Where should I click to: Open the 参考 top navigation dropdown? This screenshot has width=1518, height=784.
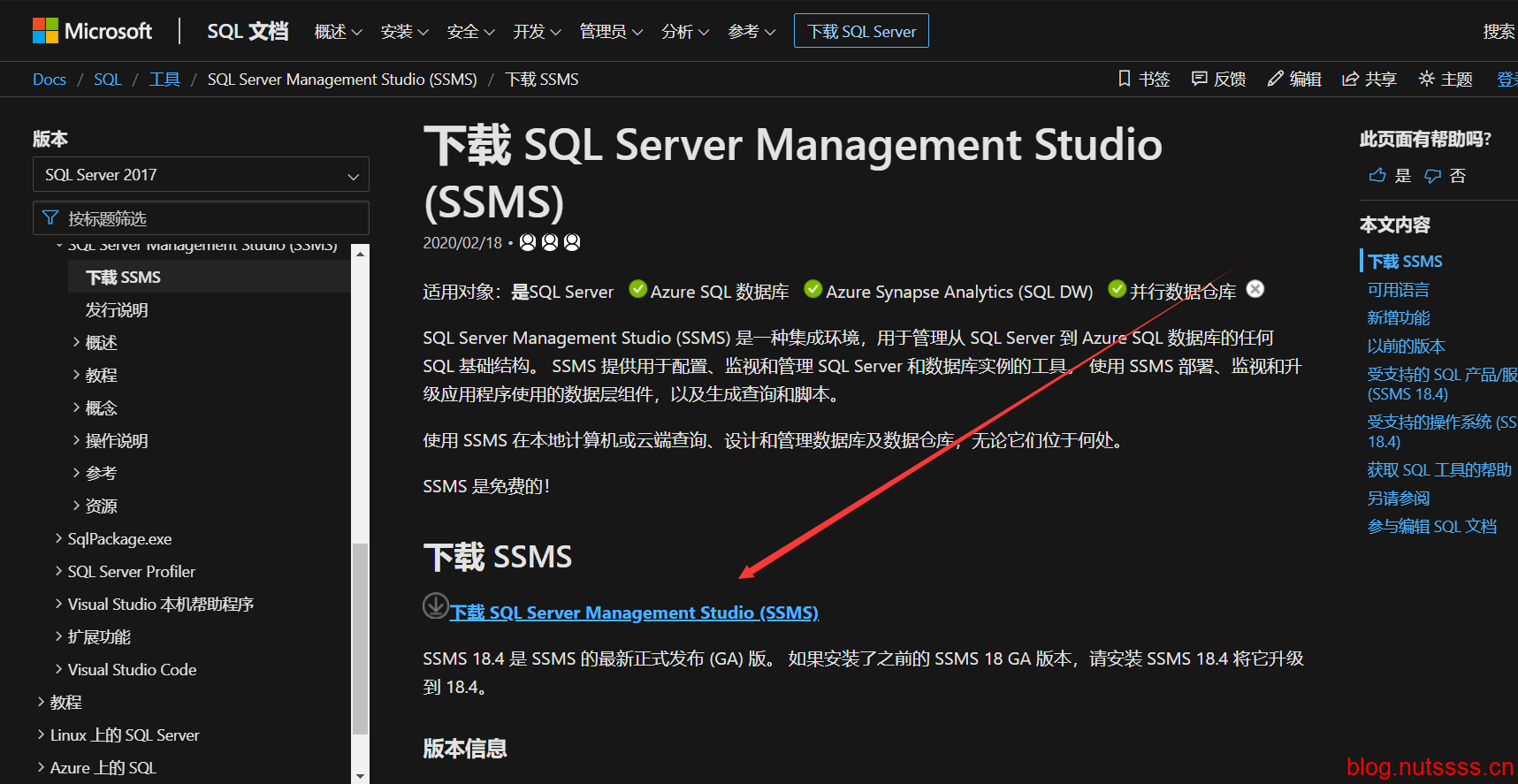[751, 32]
